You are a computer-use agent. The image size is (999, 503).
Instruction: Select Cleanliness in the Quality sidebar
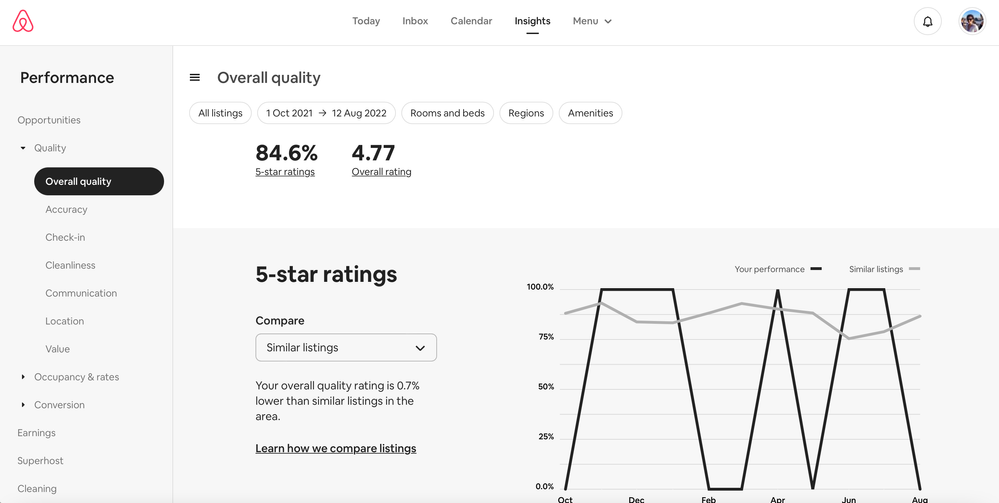(70, 265)
